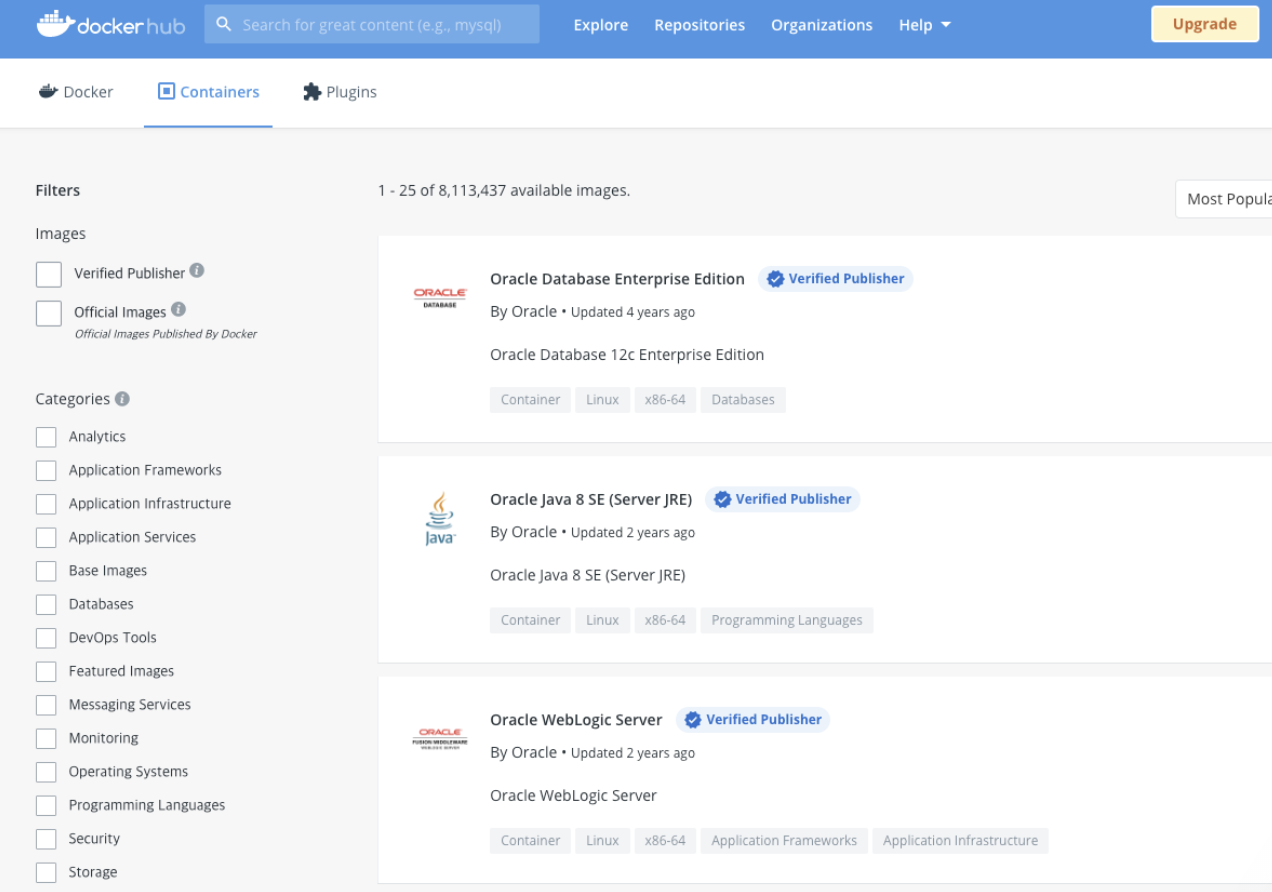Image resolution: width=1272 pixels, height=892 pixels.
Task: Check the Base Images category
Action: tap(46, 571)
